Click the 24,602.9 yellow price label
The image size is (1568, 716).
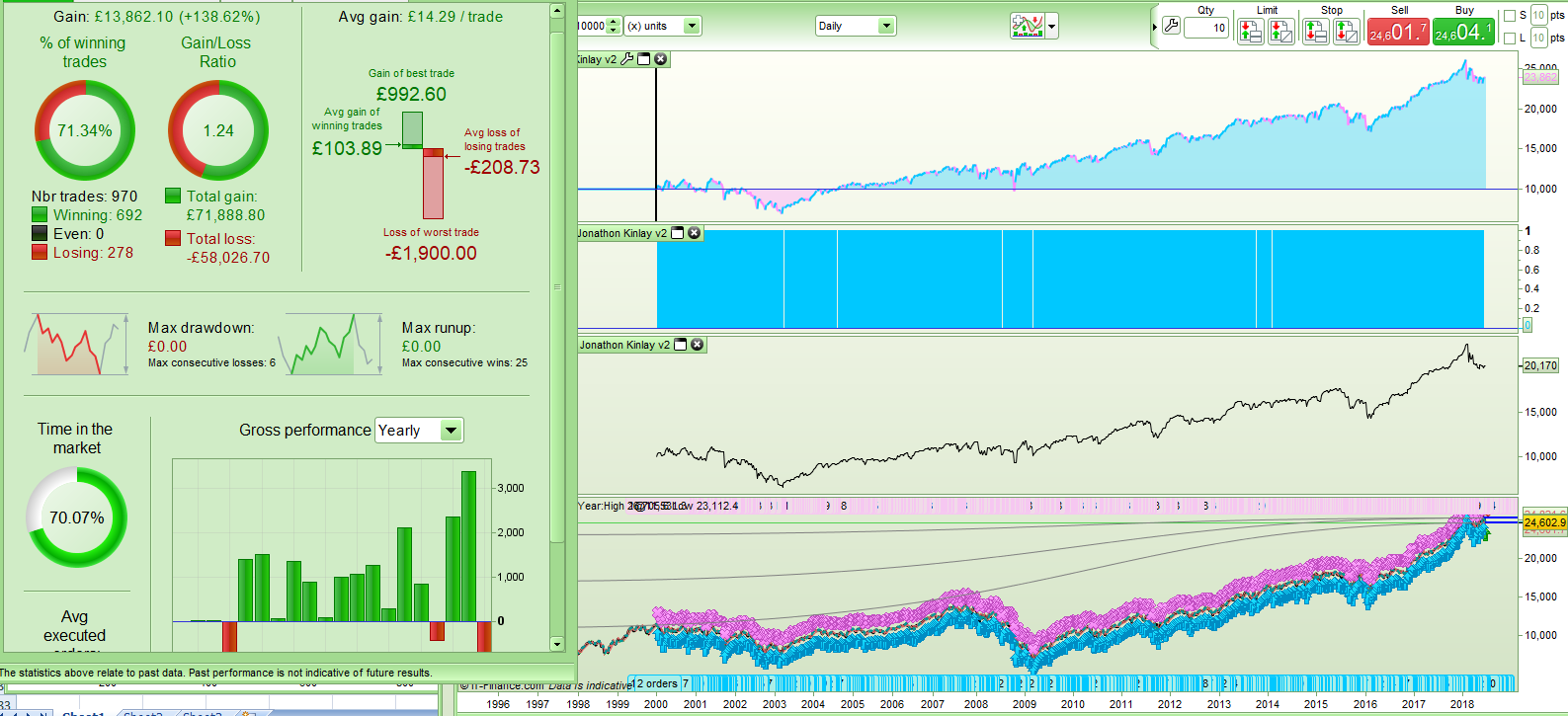click(1545, 522)
